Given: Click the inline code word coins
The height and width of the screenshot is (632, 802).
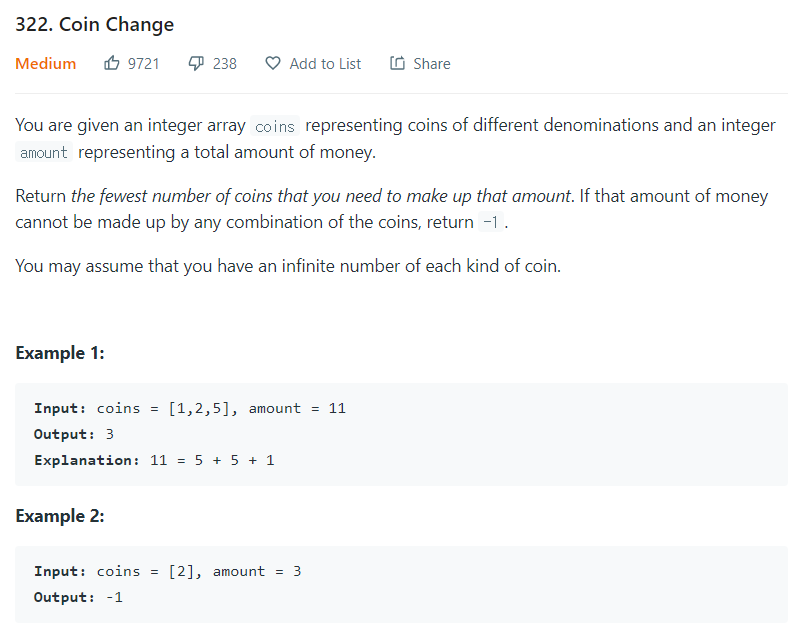Looking at the screenshot, I should pyautogui.click(x=275, y=126).
